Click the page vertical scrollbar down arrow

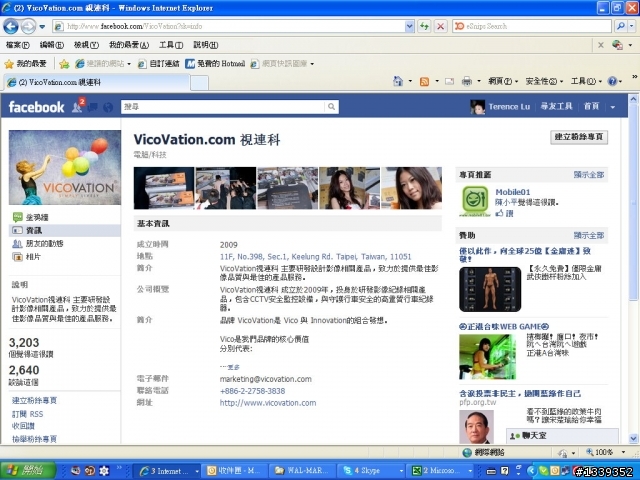click(x=633, y=438)
